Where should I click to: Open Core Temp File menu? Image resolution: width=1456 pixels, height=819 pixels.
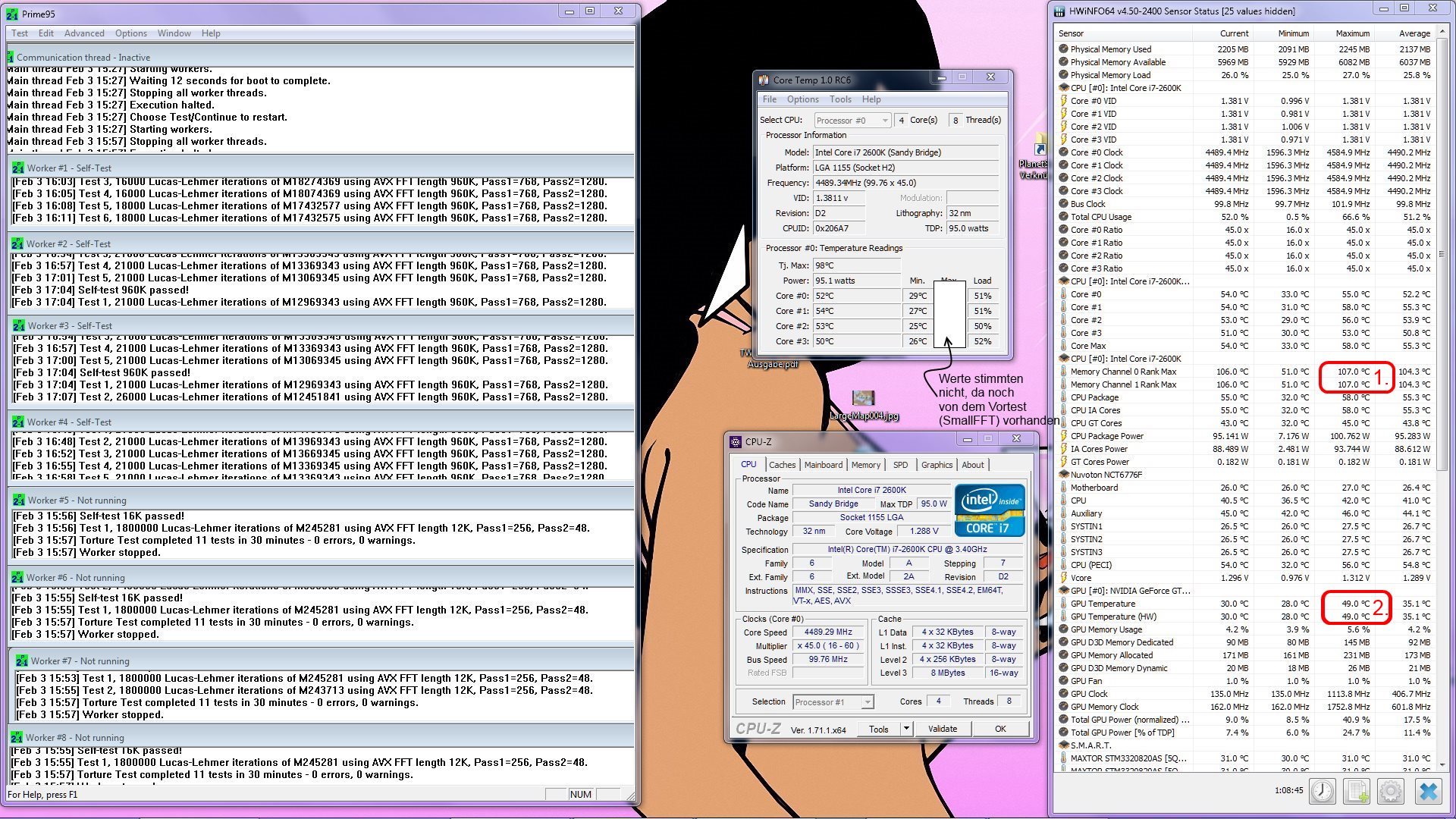770,99
